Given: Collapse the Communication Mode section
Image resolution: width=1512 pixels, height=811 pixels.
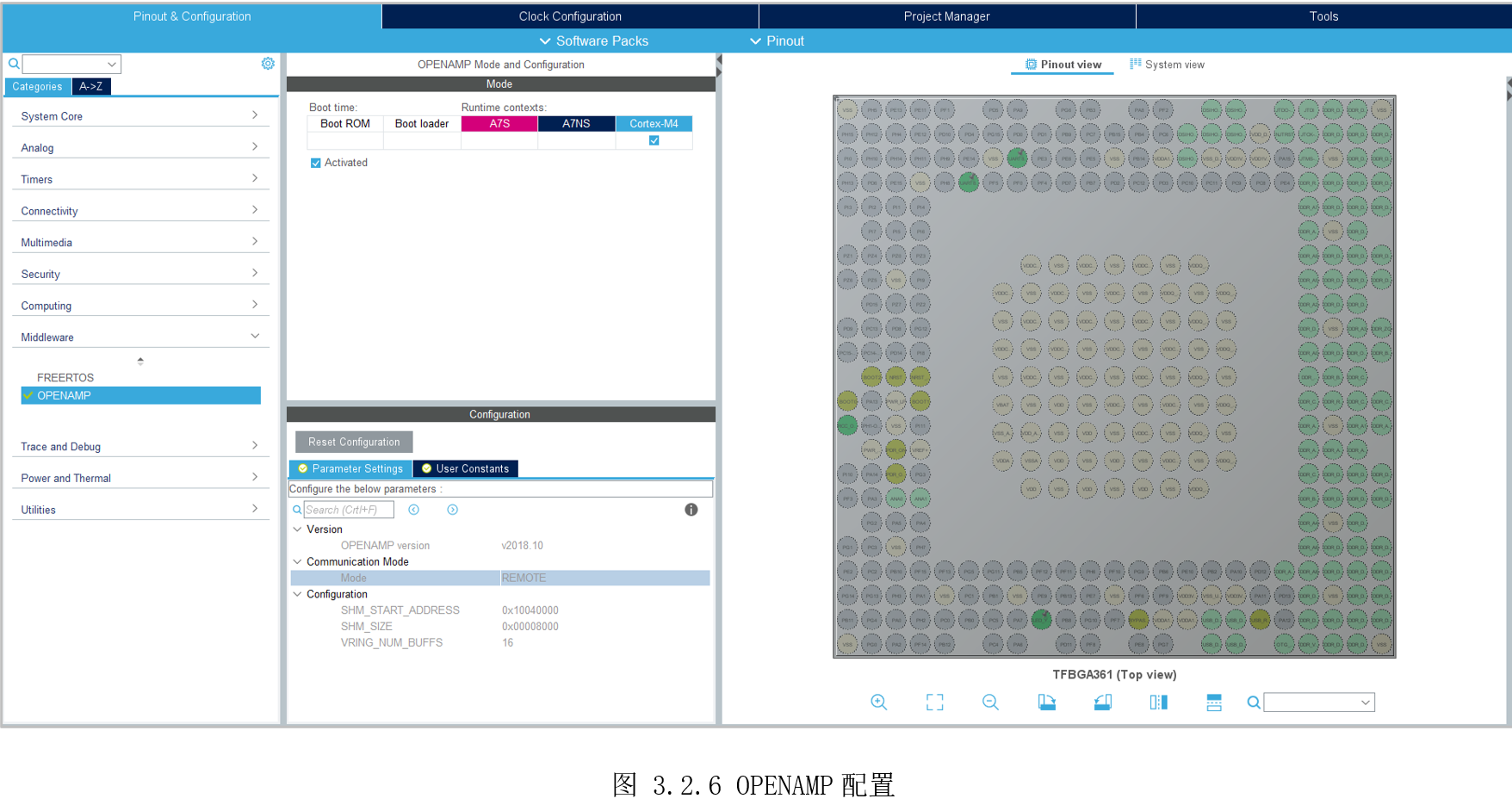Looking at the screenshot, I should pyautogui.click(x=298, y=561).
